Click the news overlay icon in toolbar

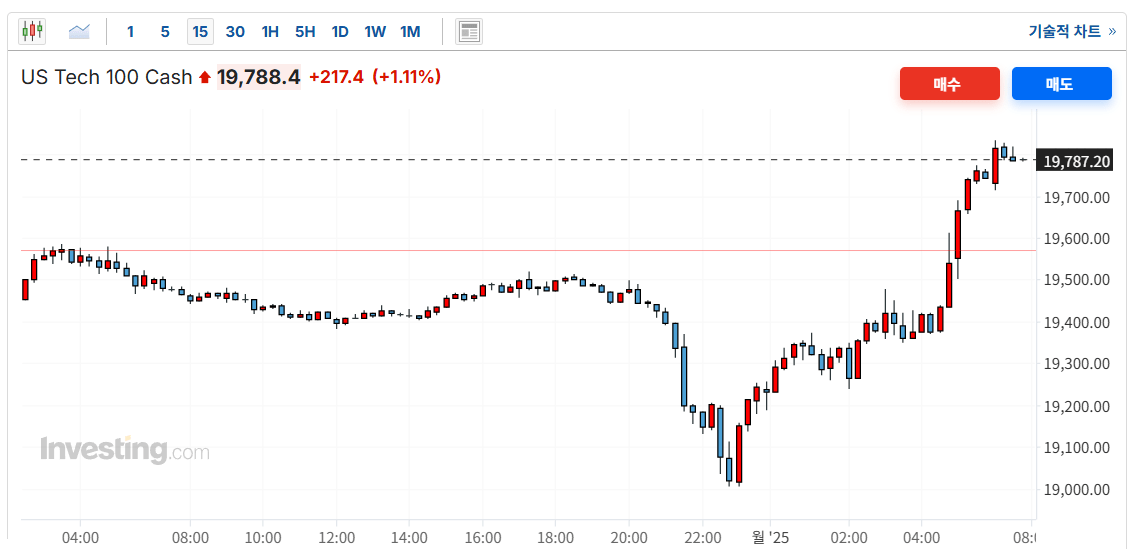pos(469,31)
